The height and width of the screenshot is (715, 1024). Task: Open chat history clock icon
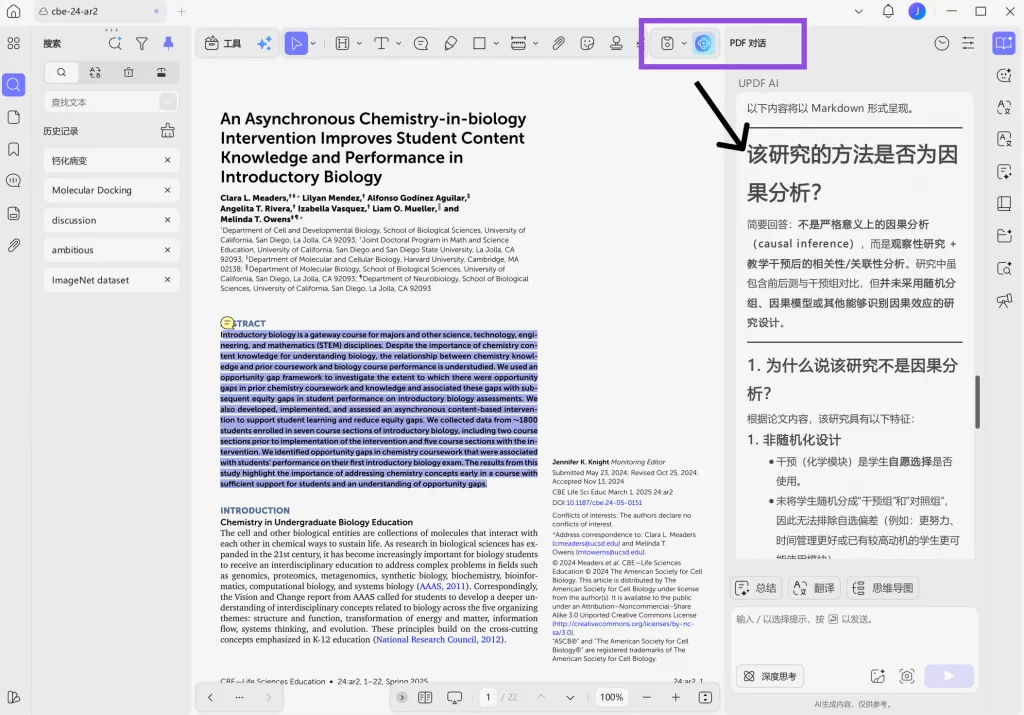(941, 44)
